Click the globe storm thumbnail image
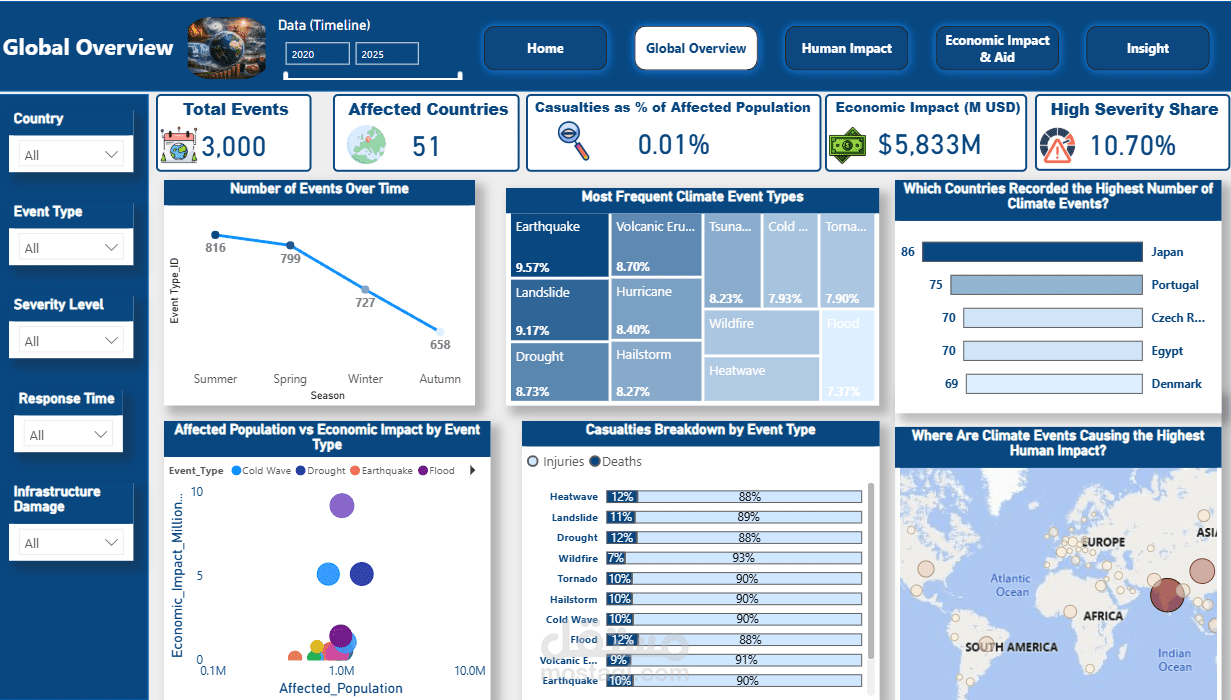Image resolution: width=1231 pixels, height=700 pixels. coord(227,47)
